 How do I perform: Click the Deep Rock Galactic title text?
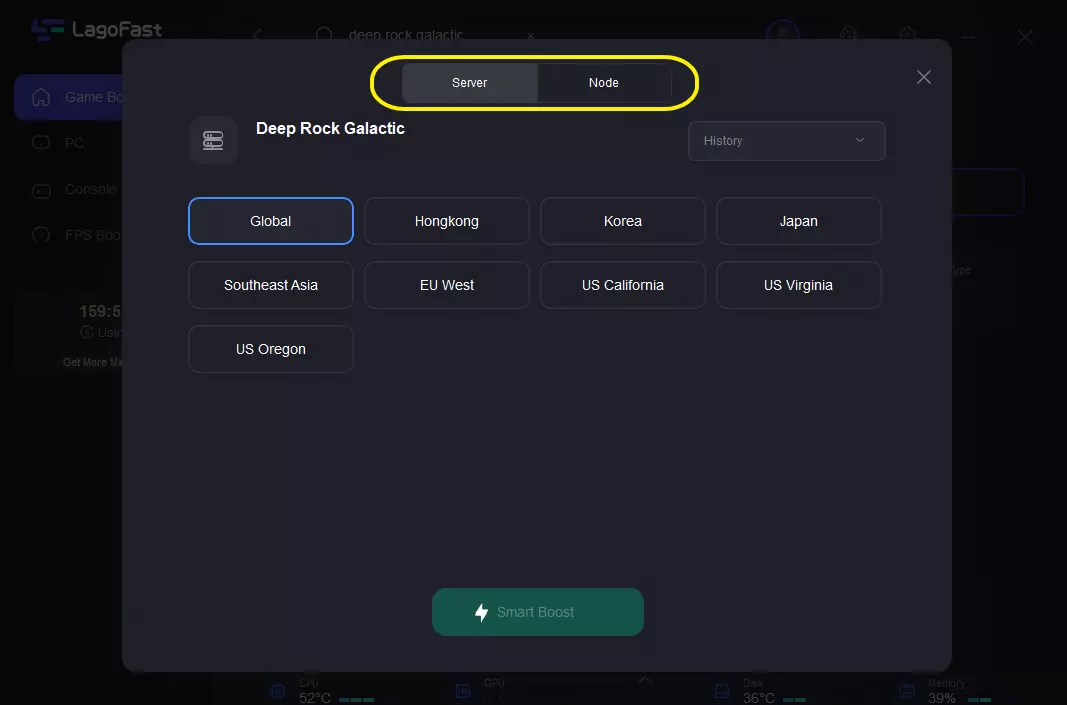click(330, 129)
